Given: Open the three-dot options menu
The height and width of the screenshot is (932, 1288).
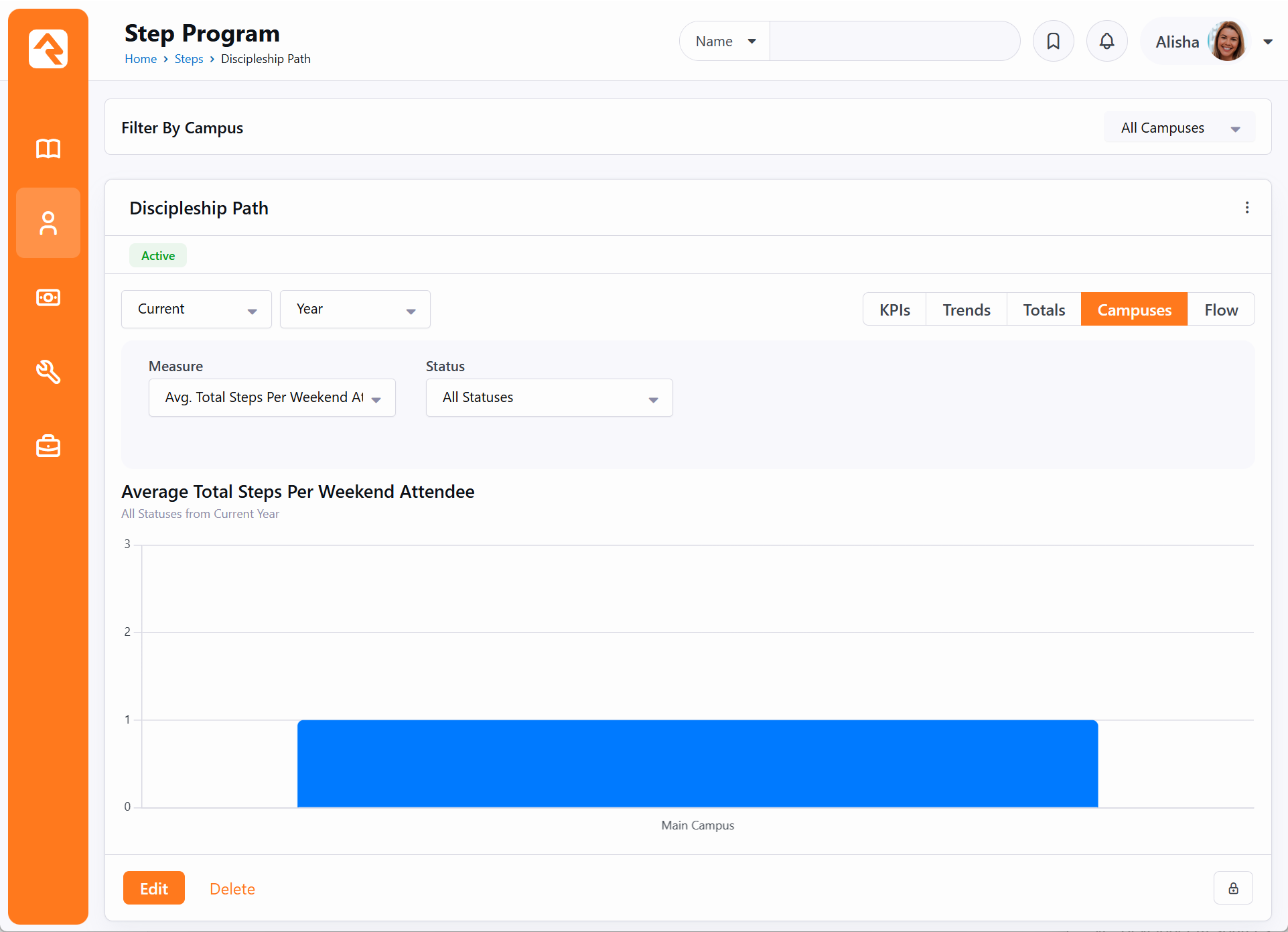Looking at the screenshot, I should click(1246, 208).
